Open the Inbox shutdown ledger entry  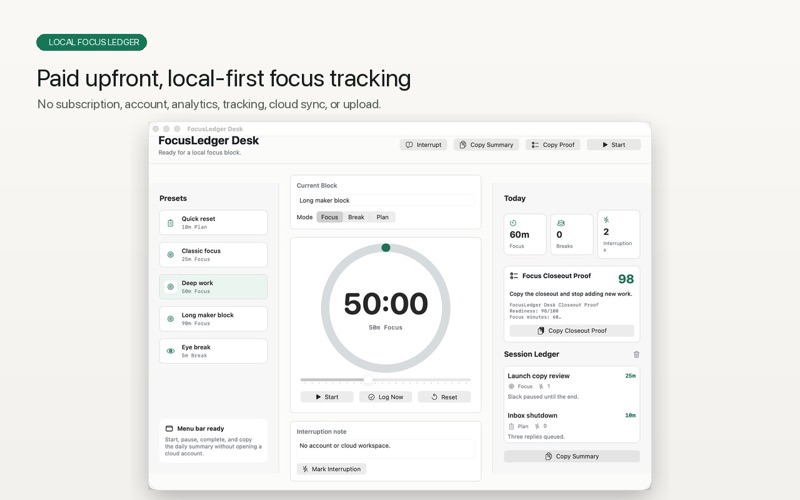click(x=571, y=426)
